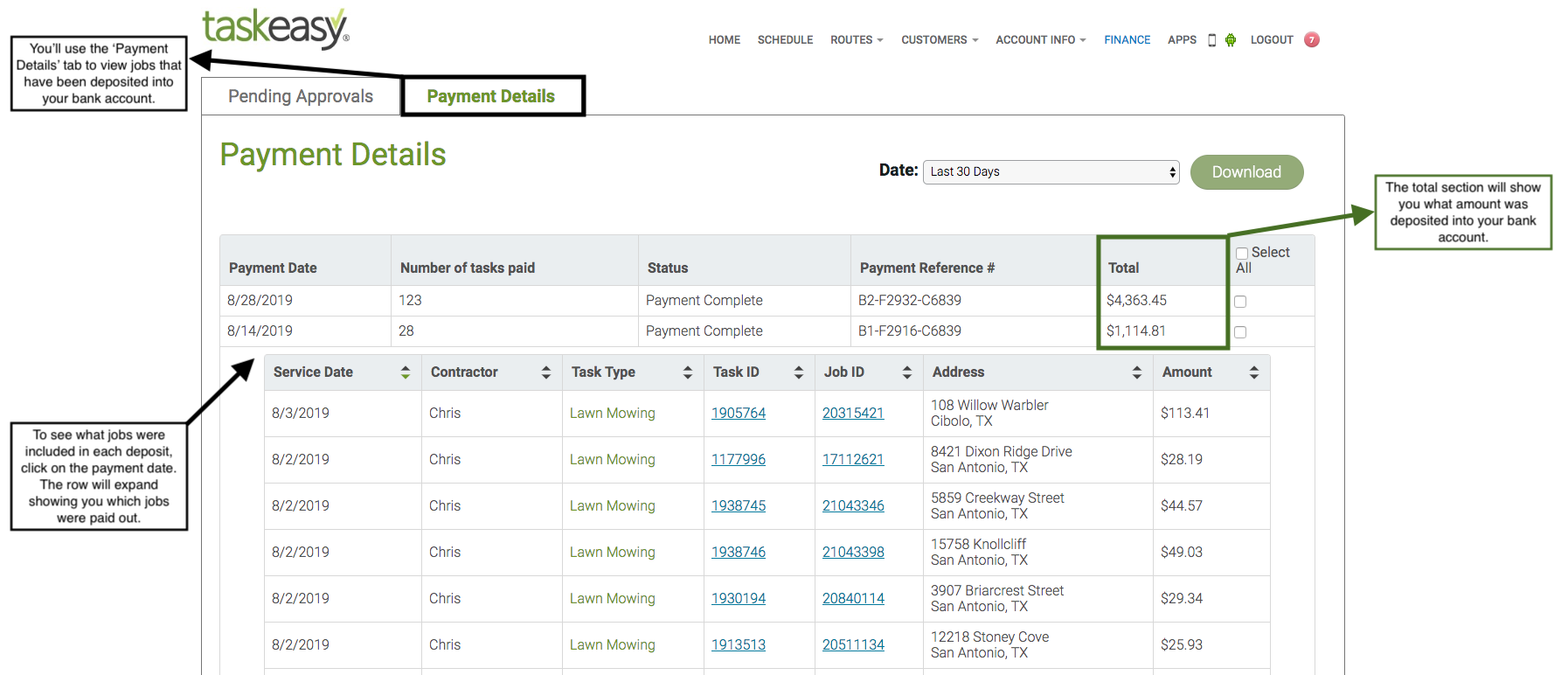
Task: Open the mobile phone app icon
Action: (x=1211, y=40)
